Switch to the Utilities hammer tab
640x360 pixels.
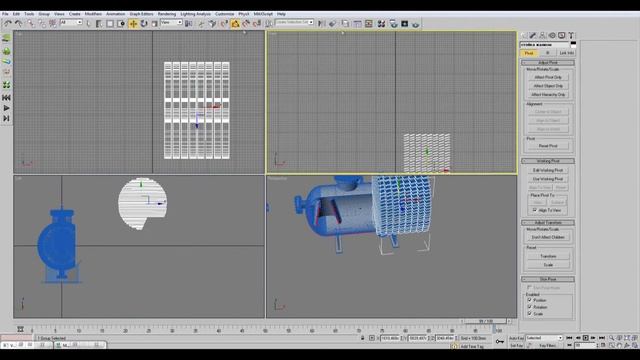[571, 36]
